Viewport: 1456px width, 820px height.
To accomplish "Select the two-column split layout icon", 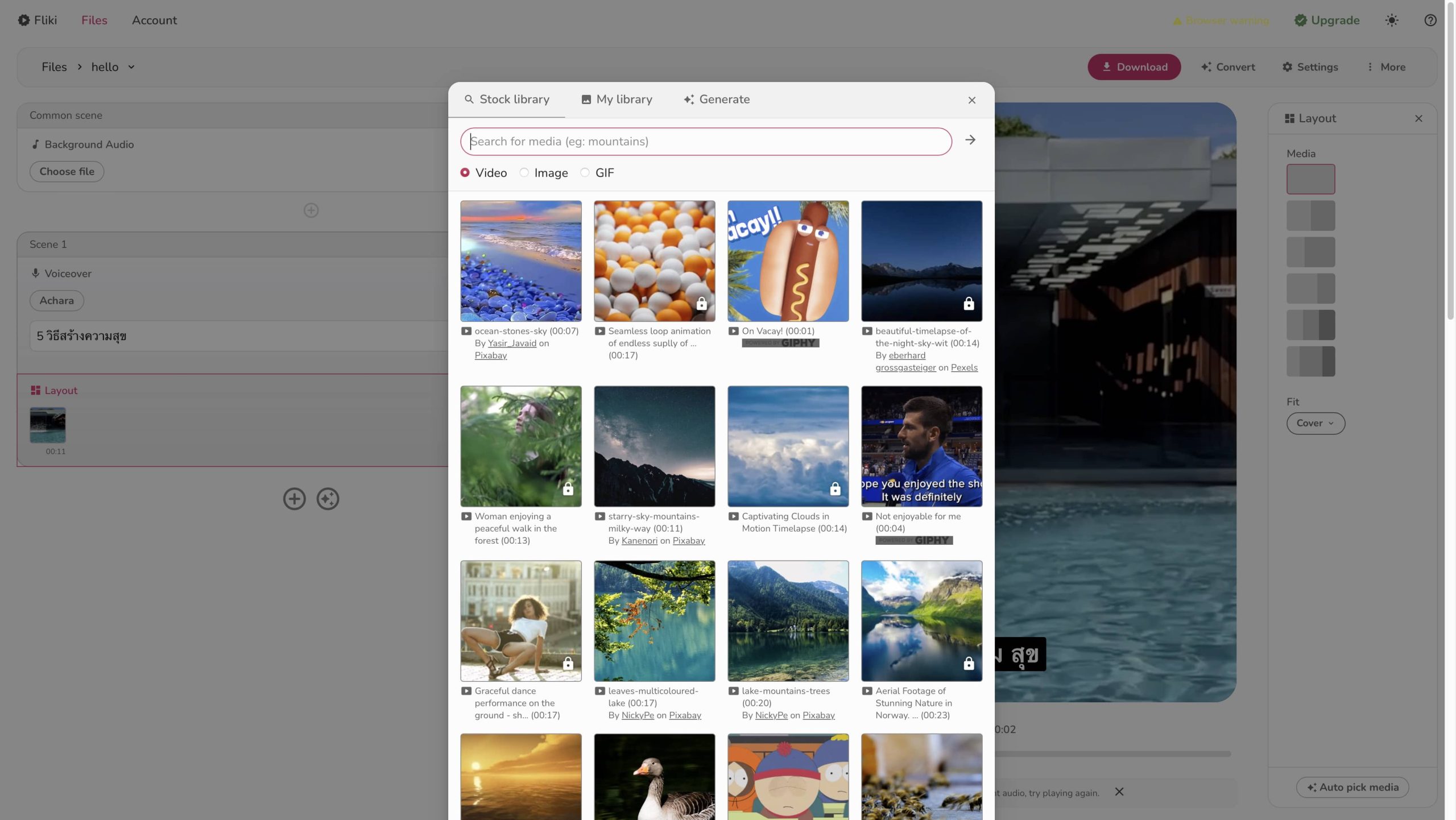I will coord(1310,216).
